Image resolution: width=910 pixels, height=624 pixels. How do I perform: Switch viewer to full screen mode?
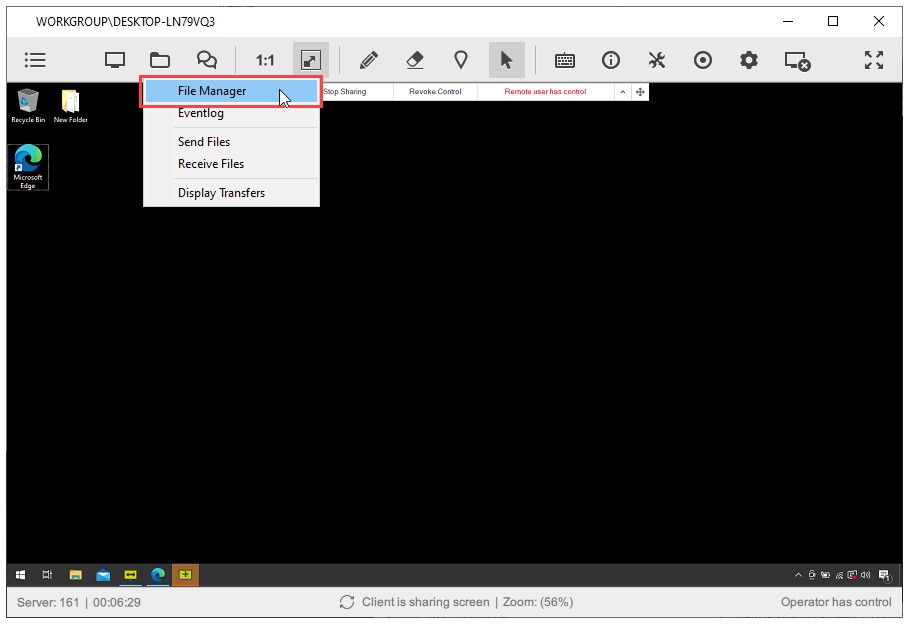tap(873, 60)
